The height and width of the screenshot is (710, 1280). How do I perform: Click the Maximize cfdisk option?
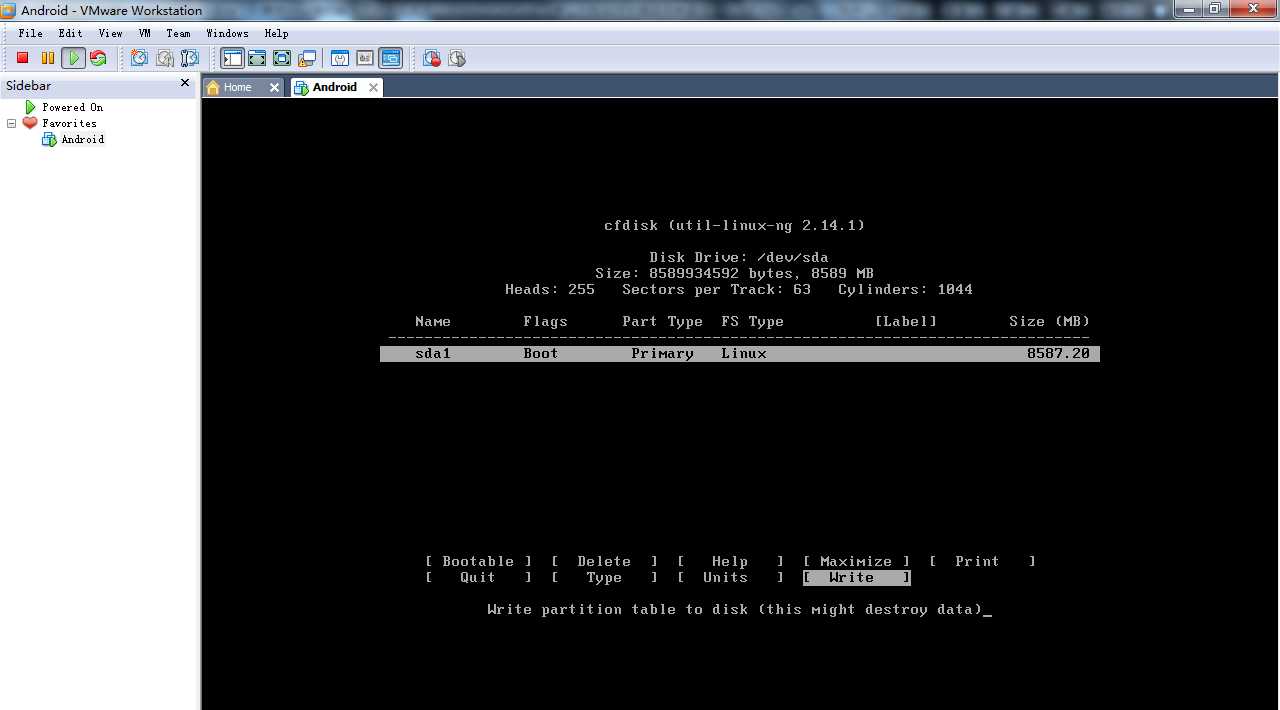coord(856,562)
